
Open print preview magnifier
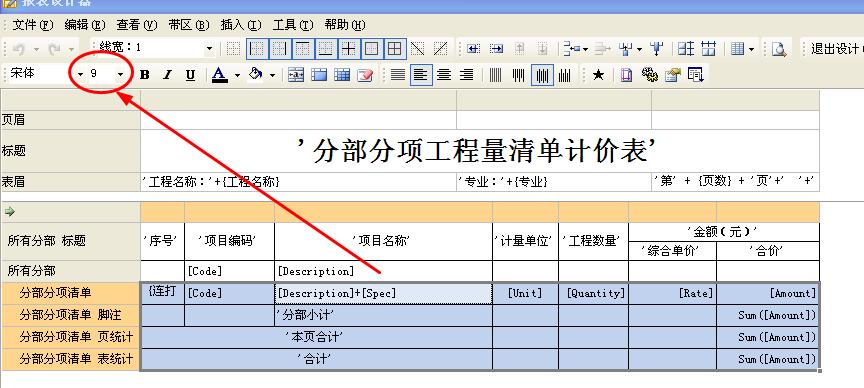(779, 49)
